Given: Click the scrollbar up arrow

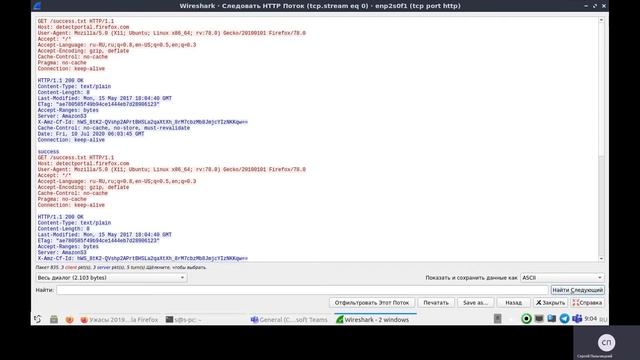Looking at the screenshot, I should tap(601, 20).
